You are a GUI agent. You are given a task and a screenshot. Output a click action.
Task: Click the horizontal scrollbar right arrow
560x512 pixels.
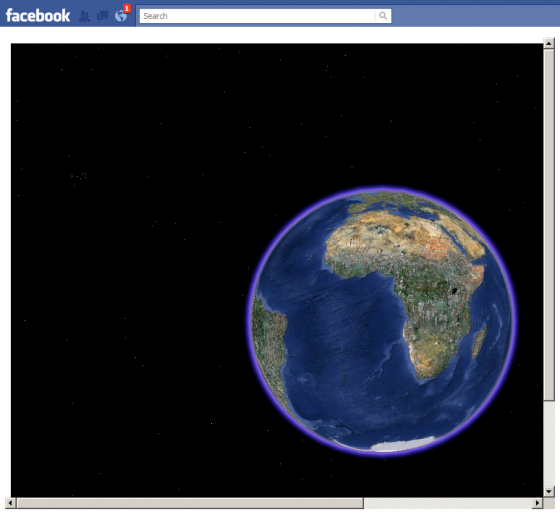537,503
